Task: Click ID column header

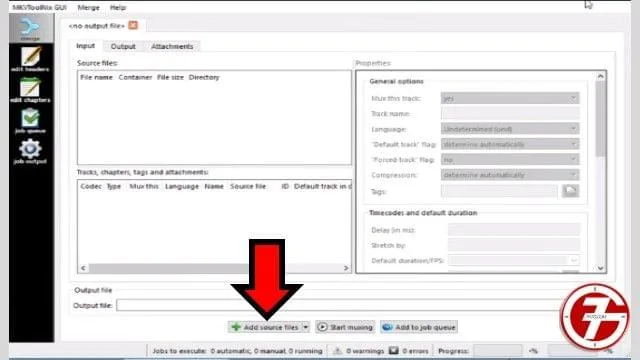Action: pyautogui.click(x=285, y=186)
